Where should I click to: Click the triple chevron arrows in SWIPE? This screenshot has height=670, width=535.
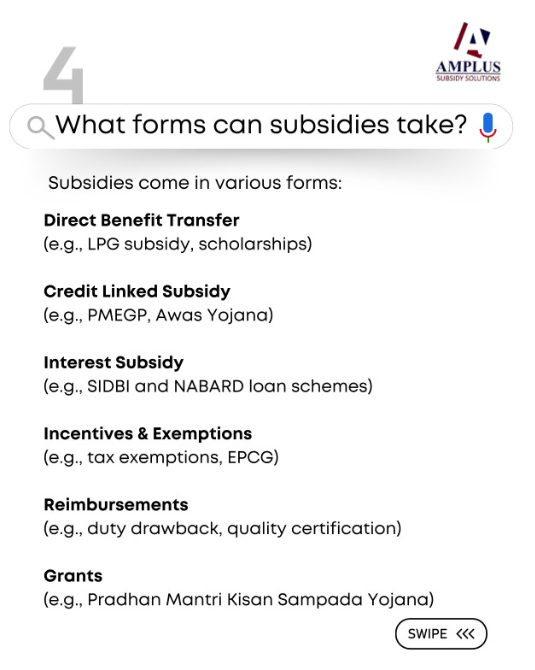tap(465, 634)
